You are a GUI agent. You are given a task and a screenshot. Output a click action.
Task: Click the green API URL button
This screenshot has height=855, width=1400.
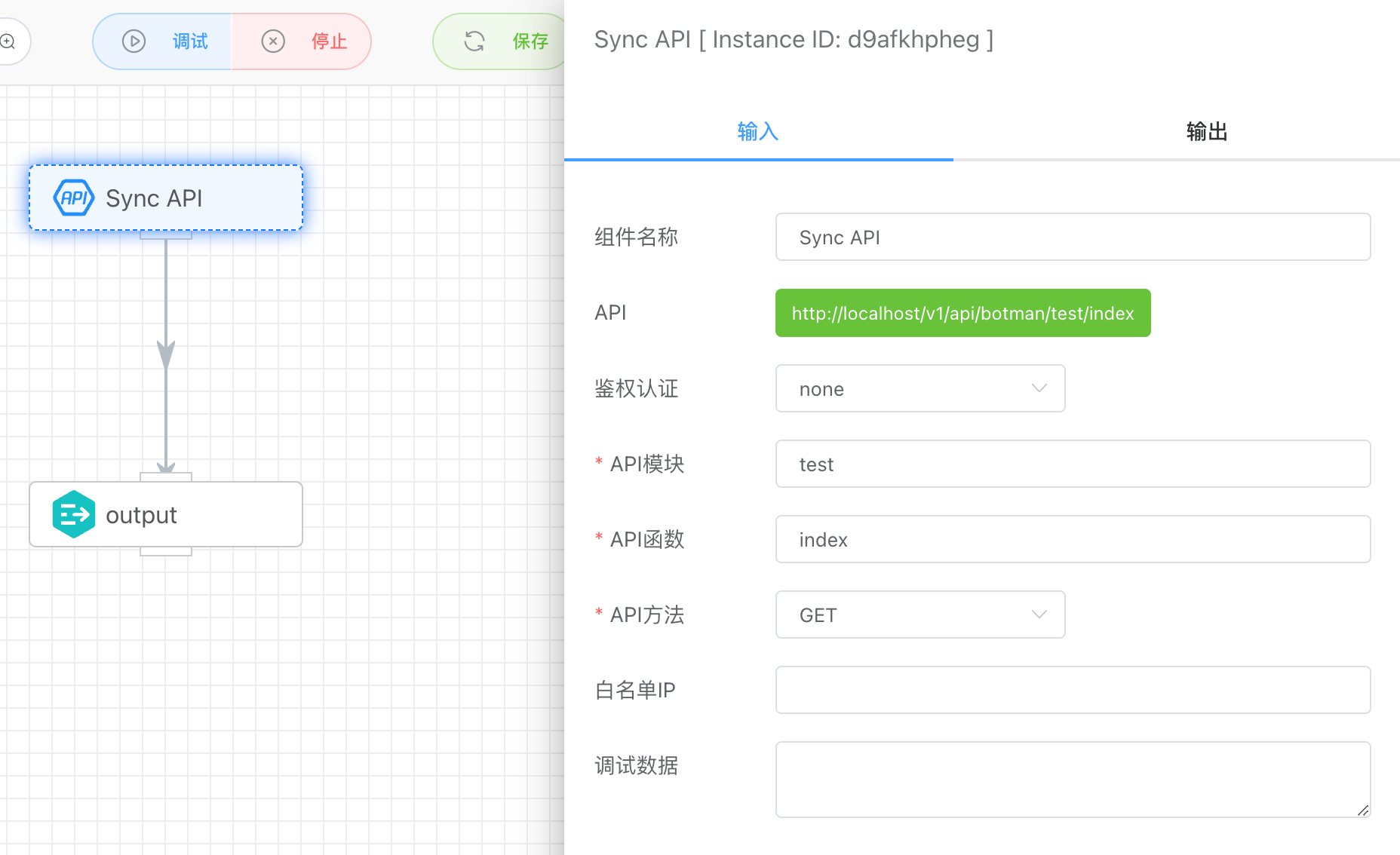point(962,313)
